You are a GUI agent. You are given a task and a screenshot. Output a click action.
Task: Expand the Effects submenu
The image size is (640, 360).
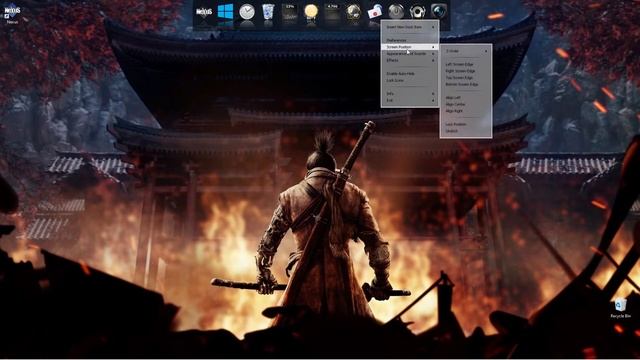[x=410, y=60]
